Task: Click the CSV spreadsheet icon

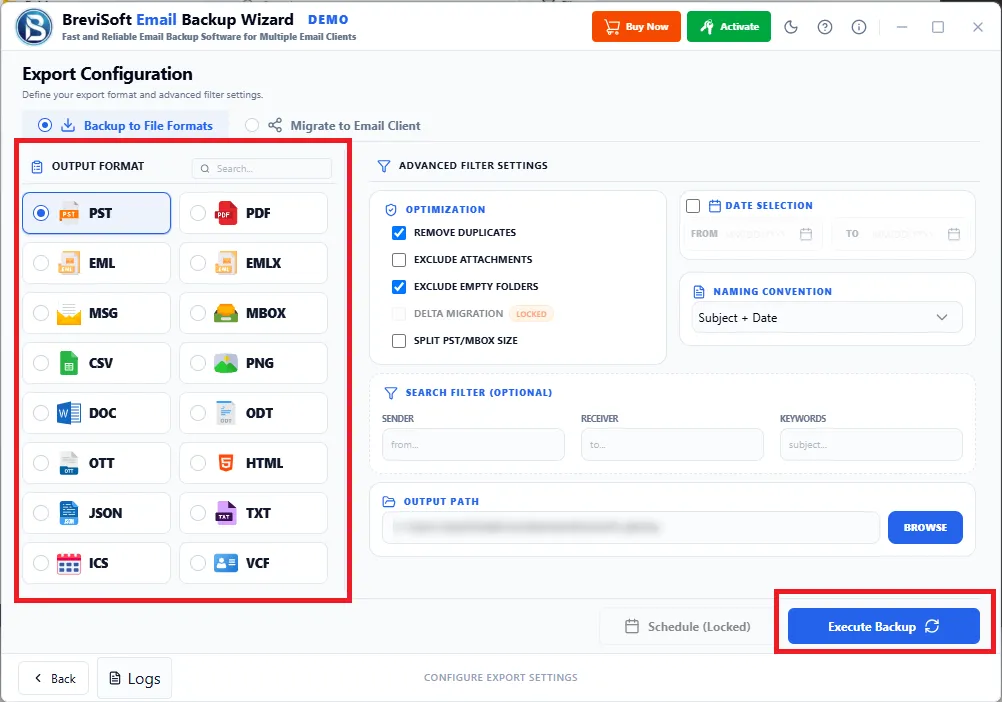Action: tap(69, 363)
